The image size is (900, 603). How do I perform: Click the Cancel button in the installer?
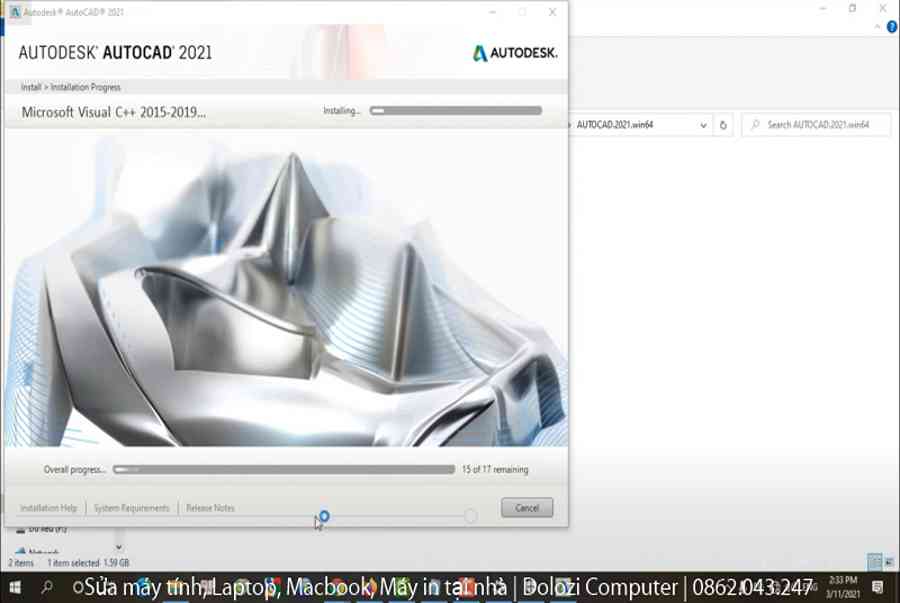pos(527,508)
